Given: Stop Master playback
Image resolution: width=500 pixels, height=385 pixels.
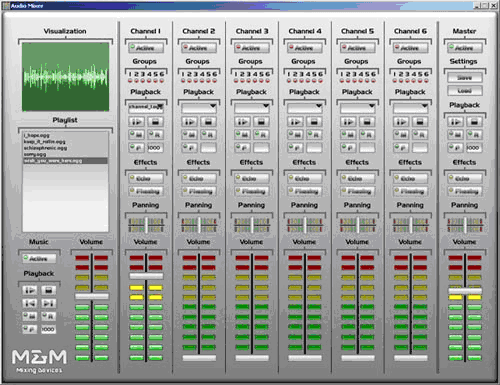Looking at the screenshot, I should (474, 122).
